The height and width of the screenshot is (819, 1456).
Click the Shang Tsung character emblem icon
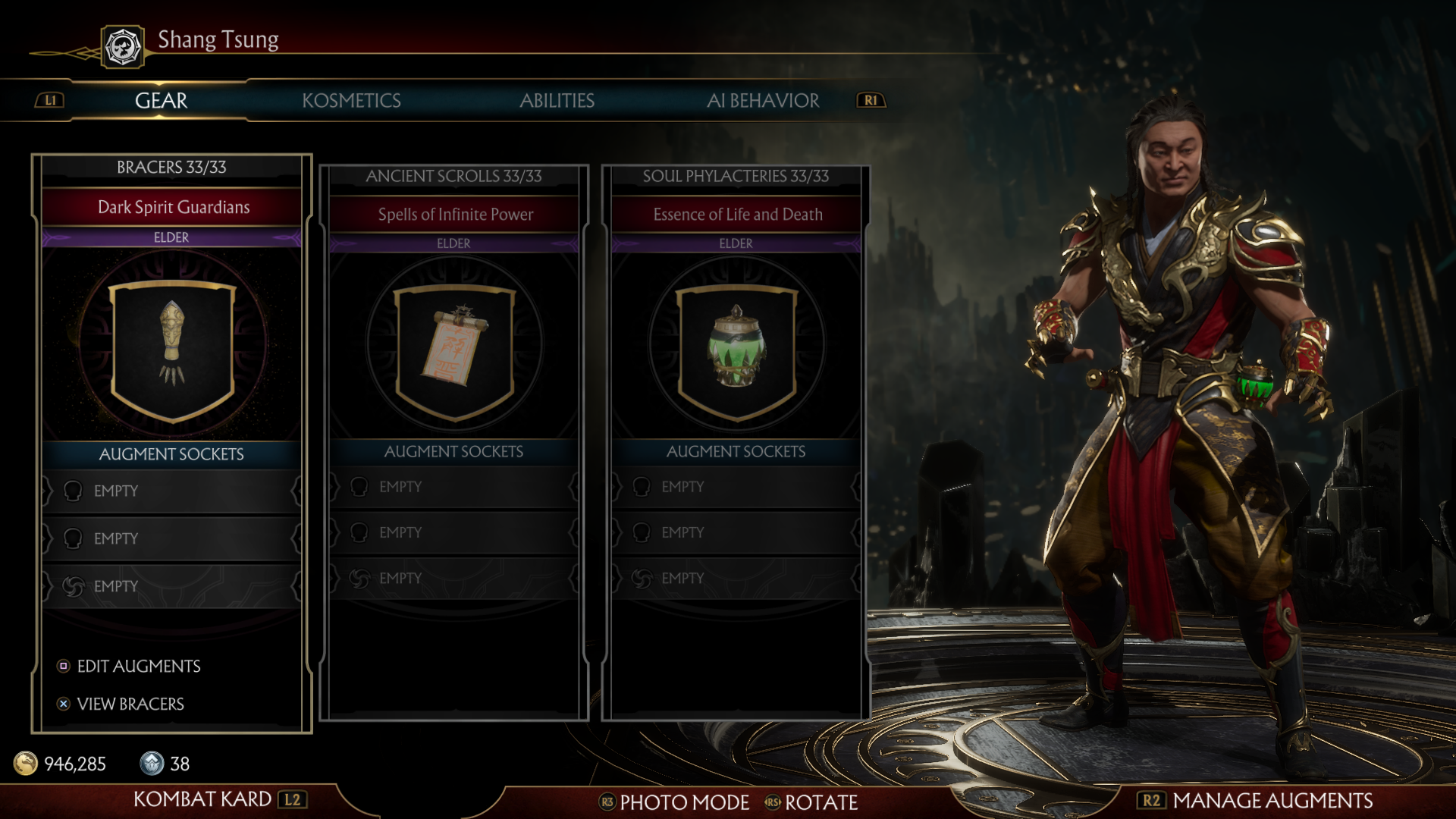pyautogui.click(x=122, y=47)
